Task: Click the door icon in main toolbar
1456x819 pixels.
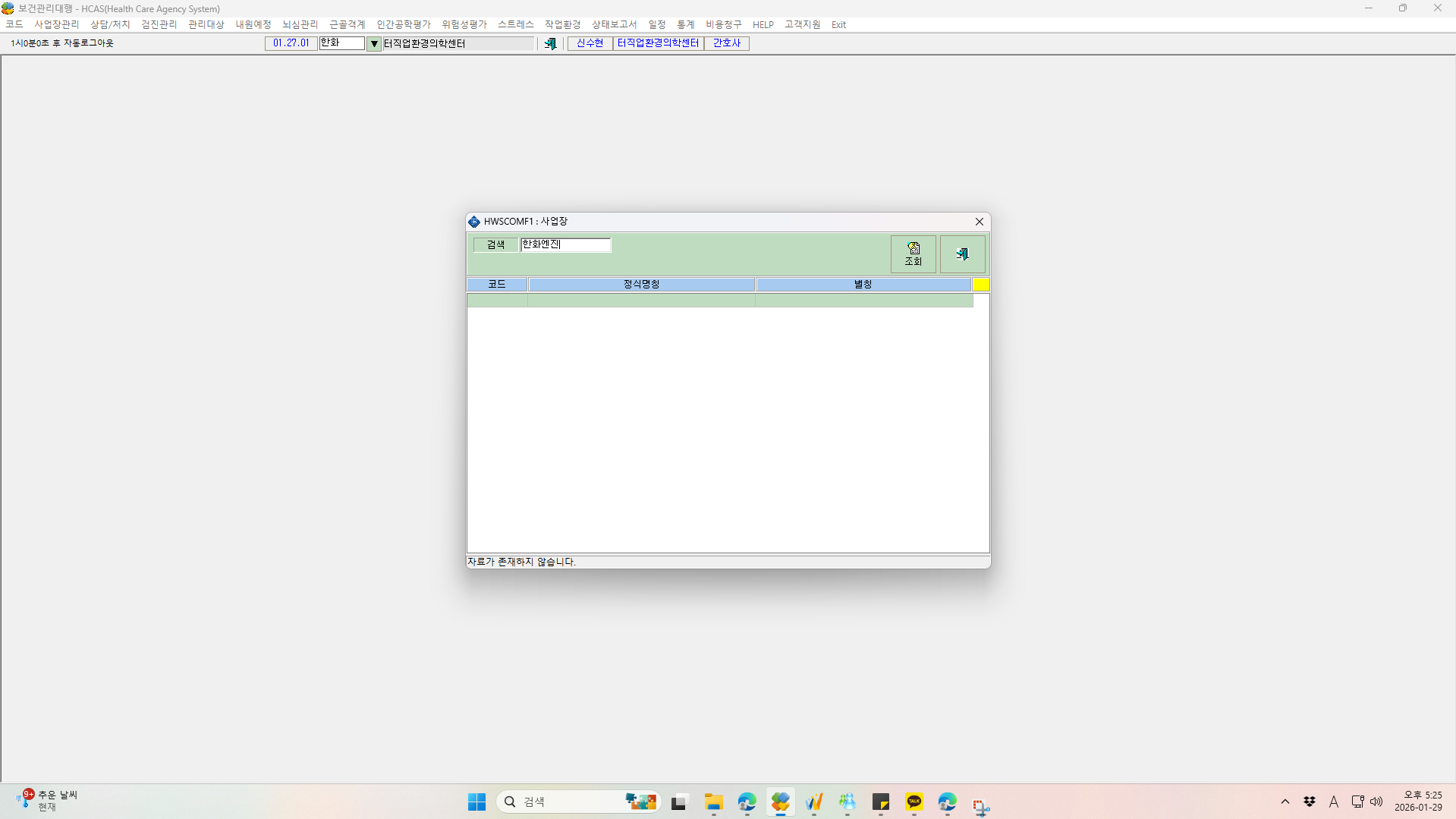Action: point(550,44)
